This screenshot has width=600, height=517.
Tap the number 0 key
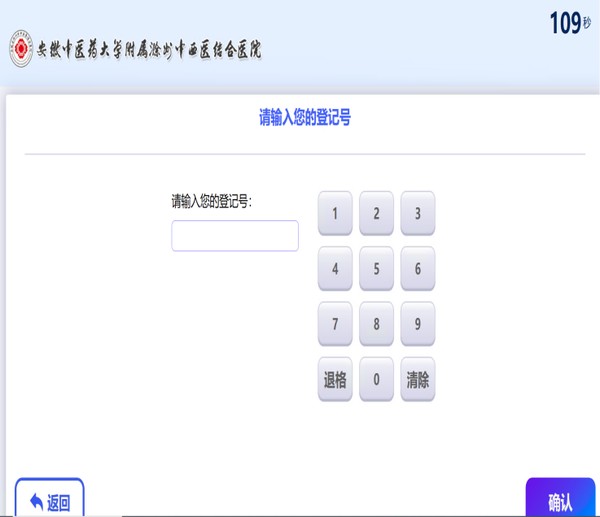pos(376,379)
